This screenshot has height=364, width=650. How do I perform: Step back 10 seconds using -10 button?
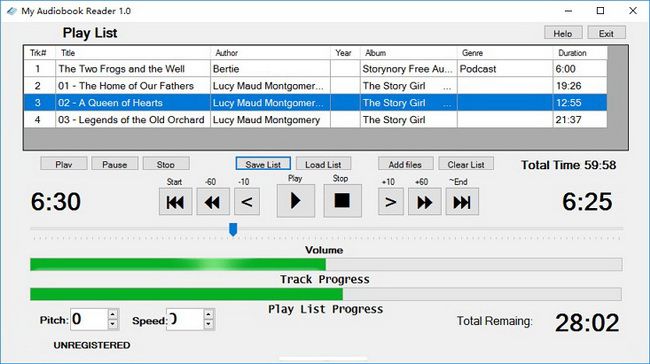247,201
